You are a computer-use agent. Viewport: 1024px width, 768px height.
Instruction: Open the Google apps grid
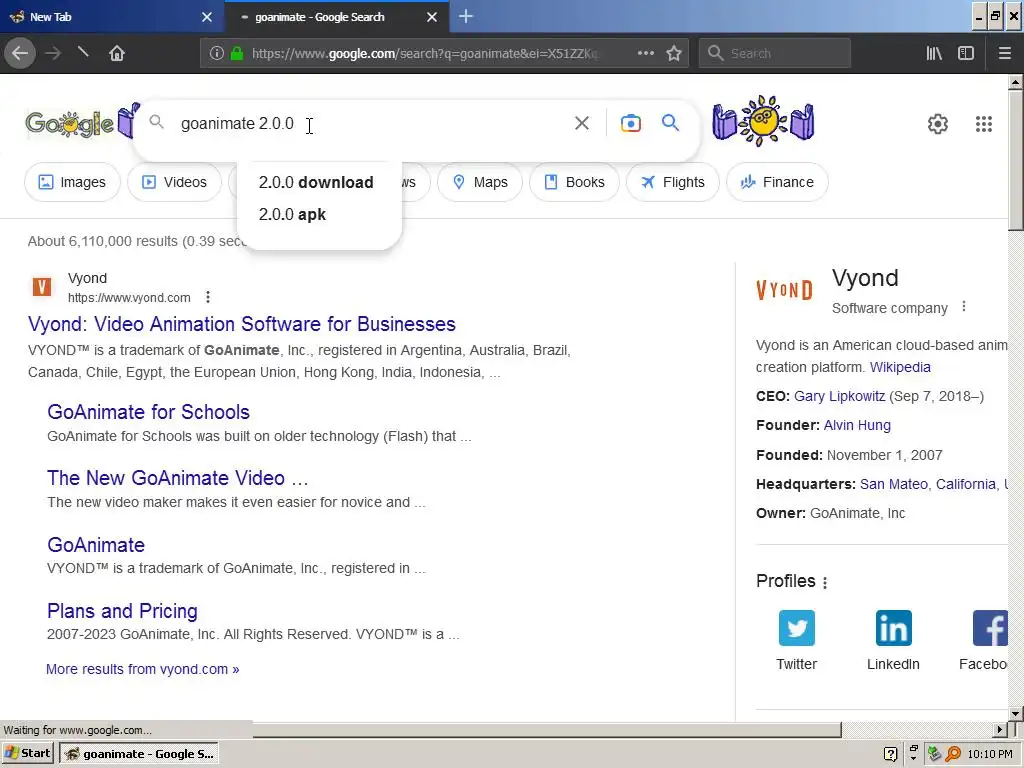click(984, 123)
